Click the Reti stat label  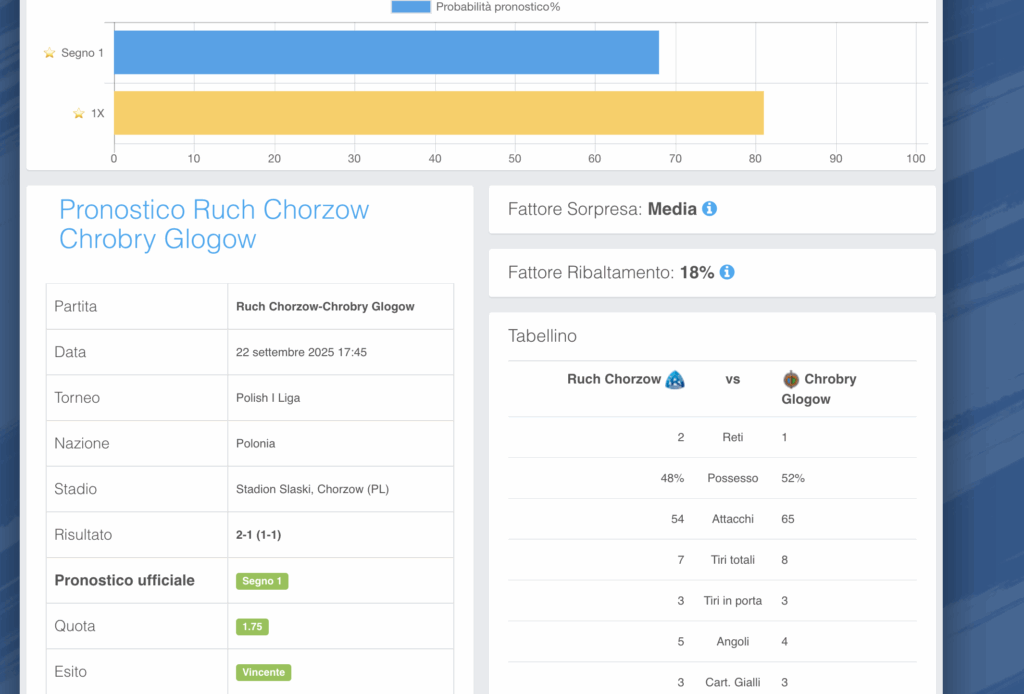click(x=733, y=437)
